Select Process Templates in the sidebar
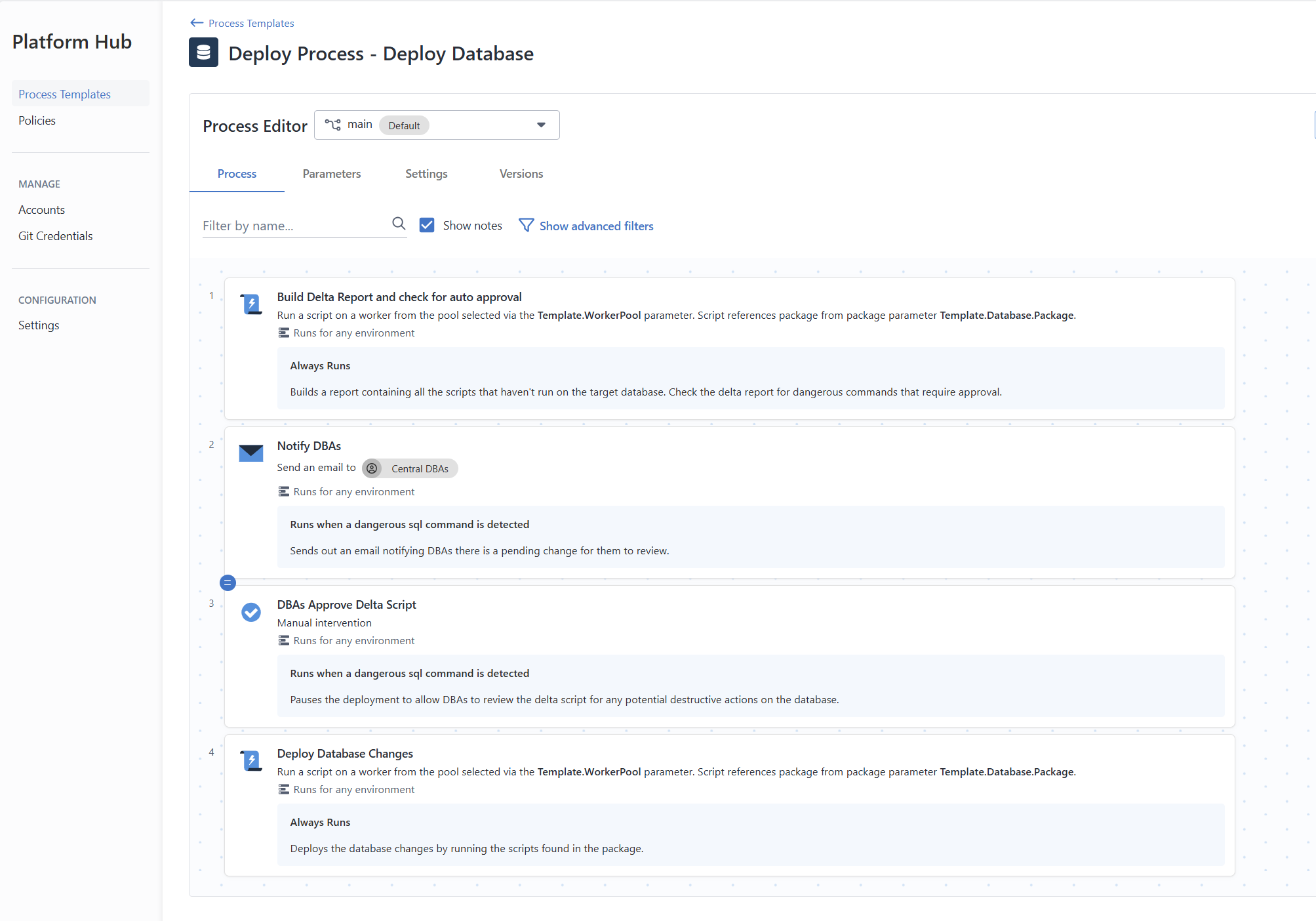This screenshot has height=921, width=1316. pyautogui.click(x=81, y=94)
